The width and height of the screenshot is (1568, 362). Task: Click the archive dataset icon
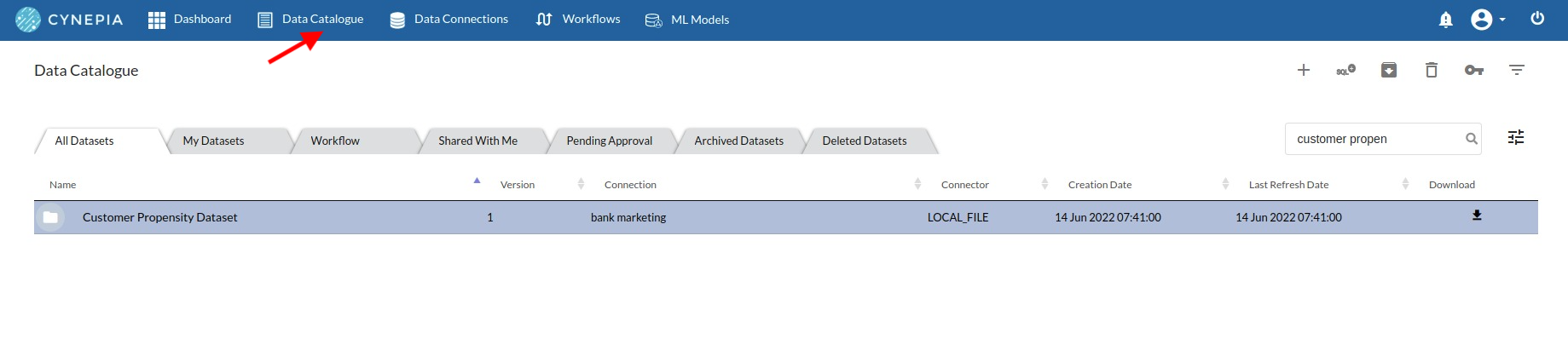[x=1388, y=70]
